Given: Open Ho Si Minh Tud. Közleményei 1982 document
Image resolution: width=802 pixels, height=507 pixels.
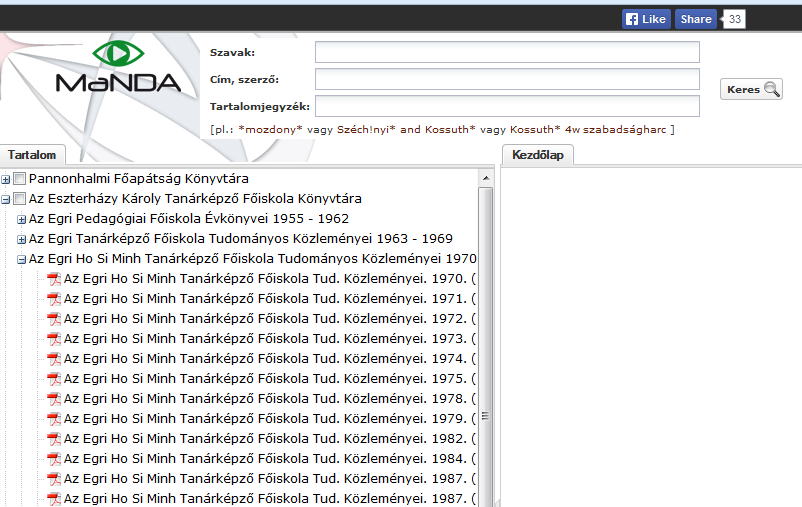Looking at the screenshot, I should pyautogui.click(x=270, y=438).
